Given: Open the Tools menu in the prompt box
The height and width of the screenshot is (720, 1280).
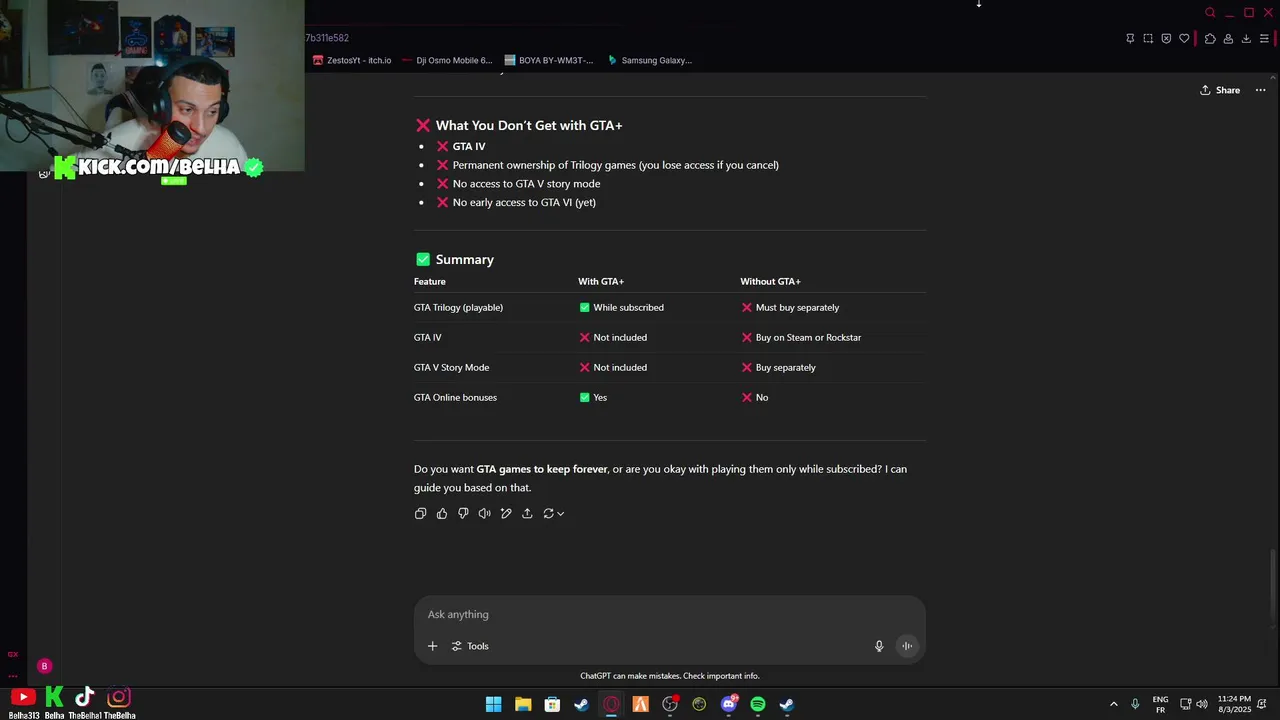Looking at the screenshot, I should tap(470, 646).
